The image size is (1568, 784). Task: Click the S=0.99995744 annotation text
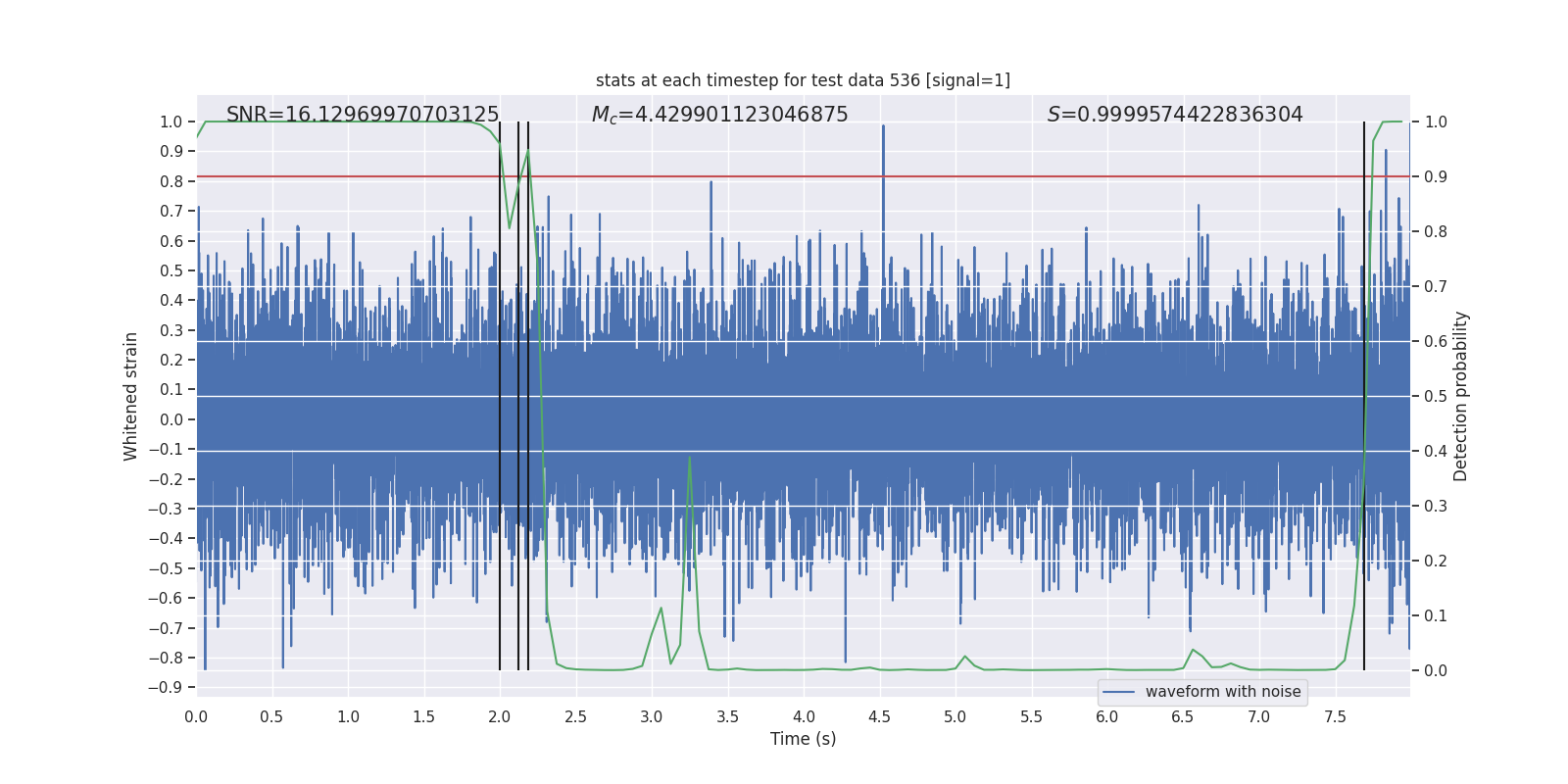pyautogui.click(x=1175, y=115)
